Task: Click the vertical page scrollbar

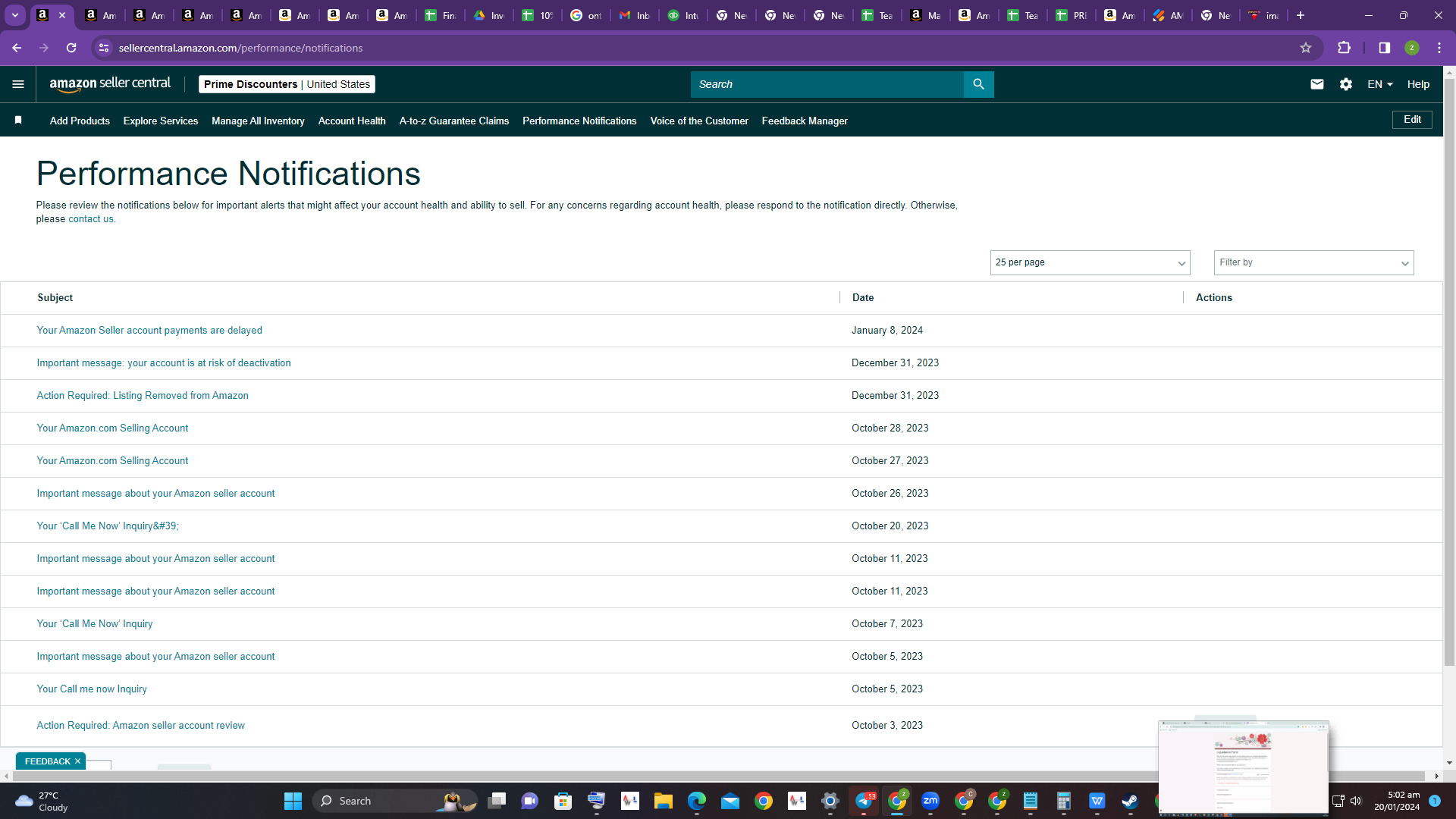Action: pyautogui.click(x=1449, y=372)
